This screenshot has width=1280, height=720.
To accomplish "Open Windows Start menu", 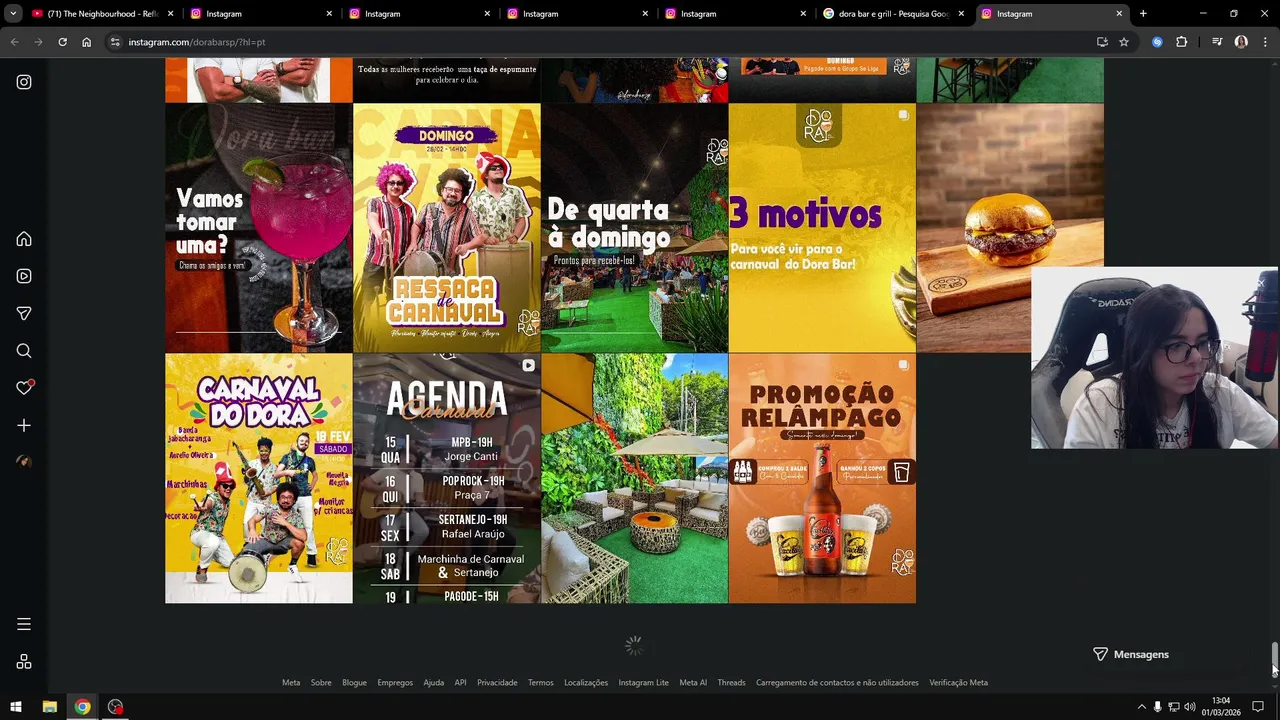I will coord(15,707).
